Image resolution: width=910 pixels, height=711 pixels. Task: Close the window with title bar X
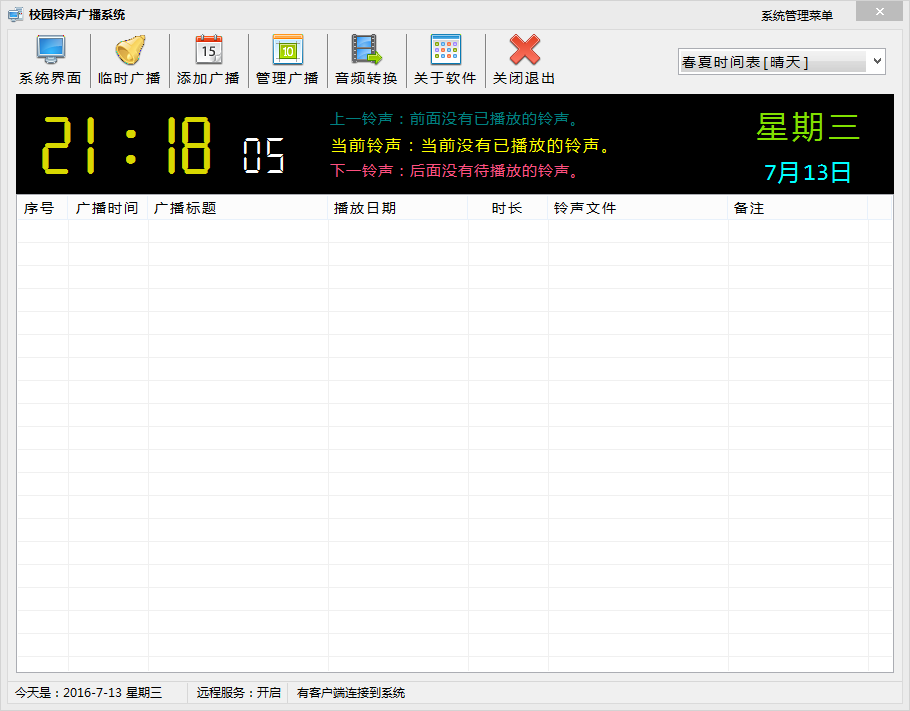point(880,12)
